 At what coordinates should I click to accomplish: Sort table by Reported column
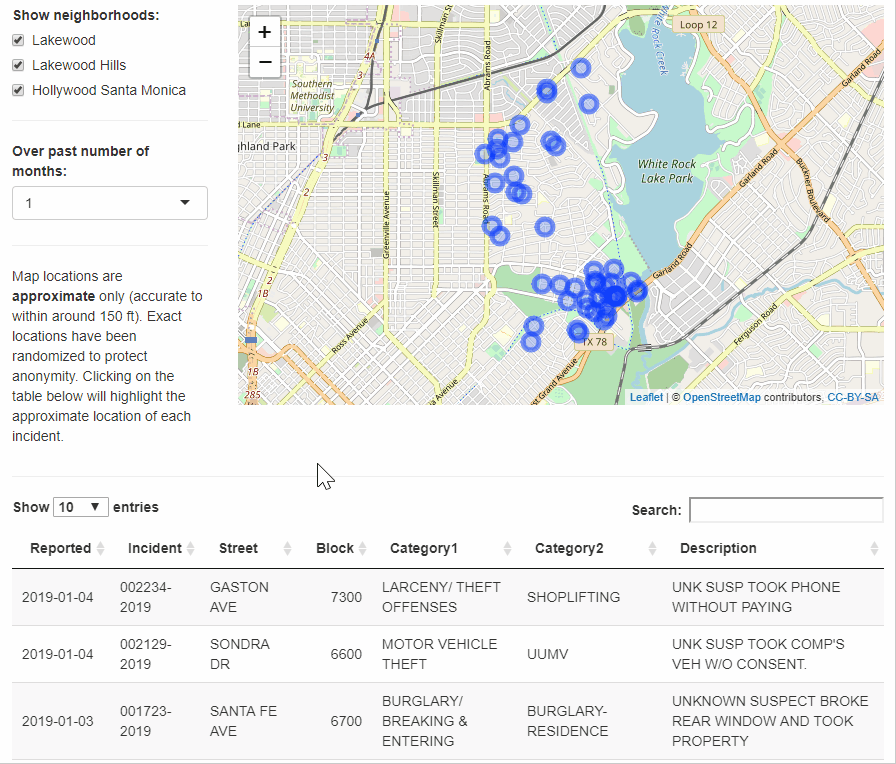(62, 549)
